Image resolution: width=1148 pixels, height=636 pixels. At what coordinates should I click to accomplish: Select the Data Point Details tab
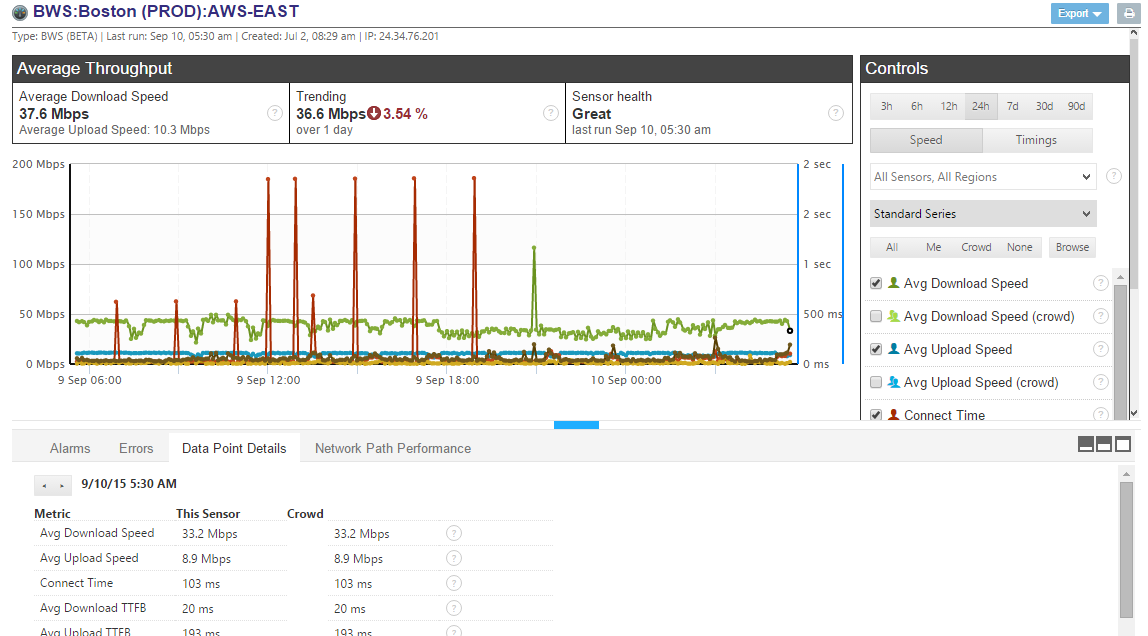pos(234,449)
